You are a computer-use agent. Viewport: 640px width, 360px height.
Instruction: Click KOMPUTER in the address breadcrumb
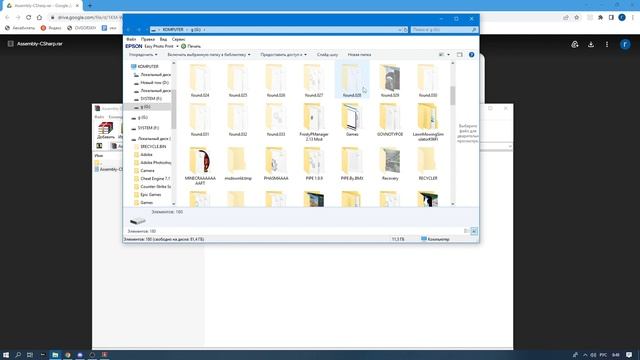173,30
